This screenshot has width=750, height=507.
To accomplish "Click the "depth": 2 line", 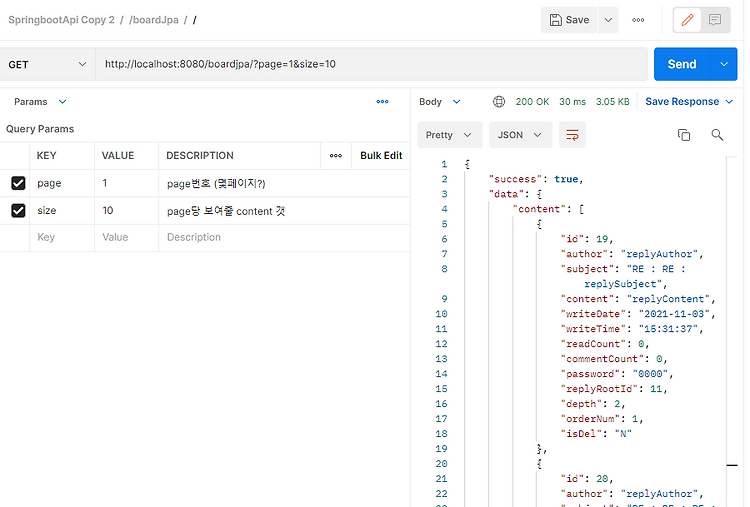I will point(593,404).
